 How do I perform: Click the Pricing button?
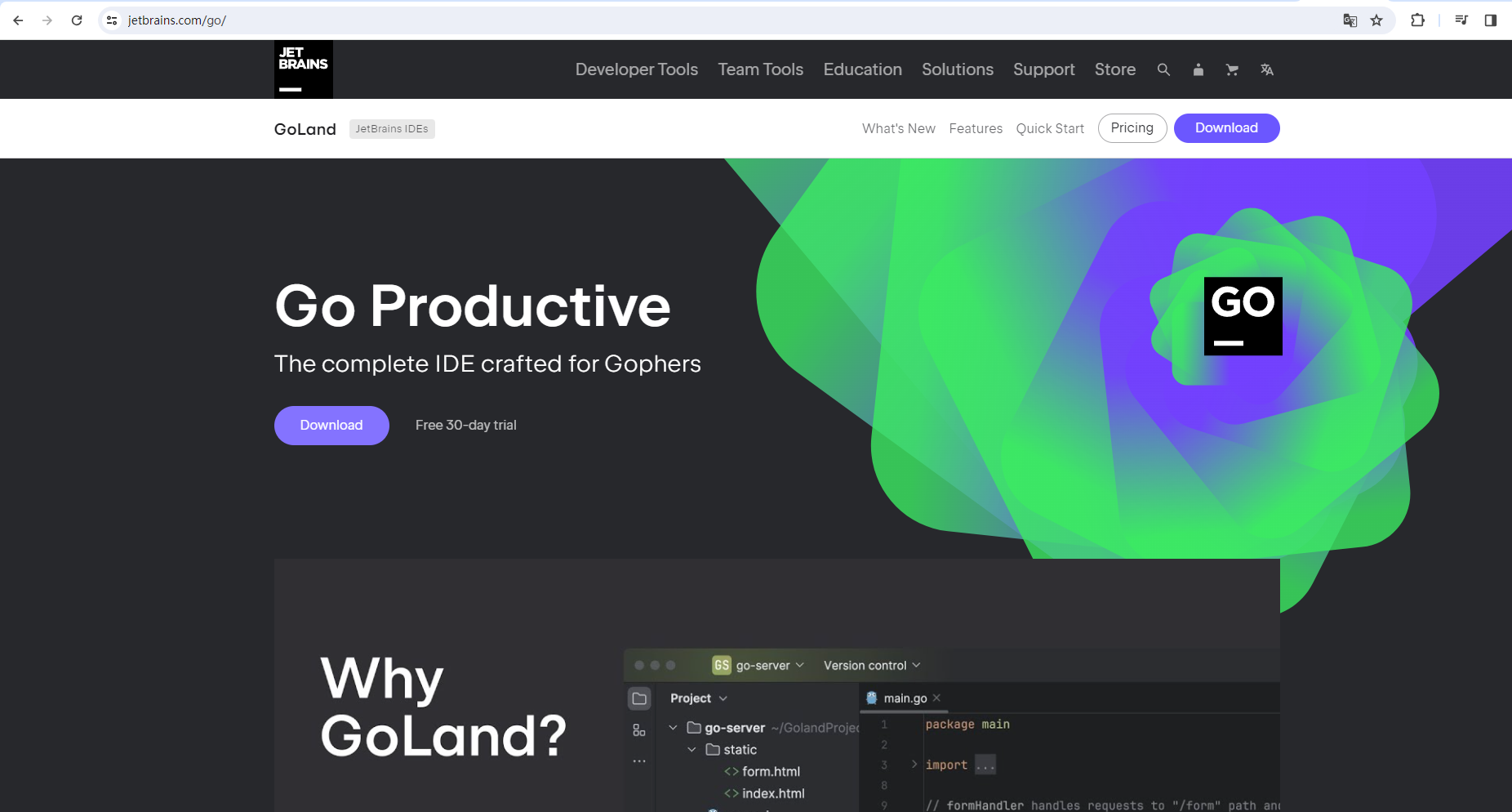coord(1132,128)
